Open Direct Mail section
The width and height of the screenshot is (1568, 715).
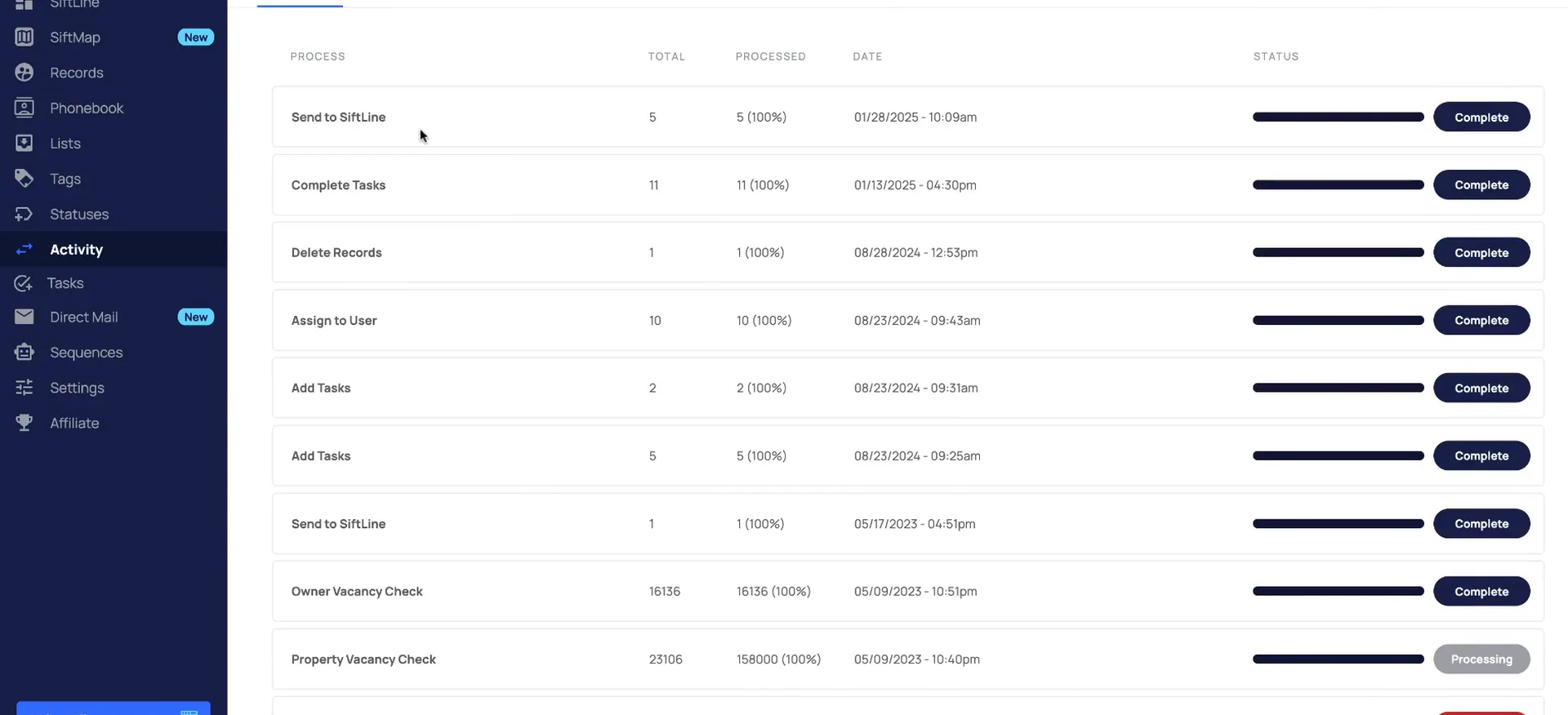pos(84,317)
